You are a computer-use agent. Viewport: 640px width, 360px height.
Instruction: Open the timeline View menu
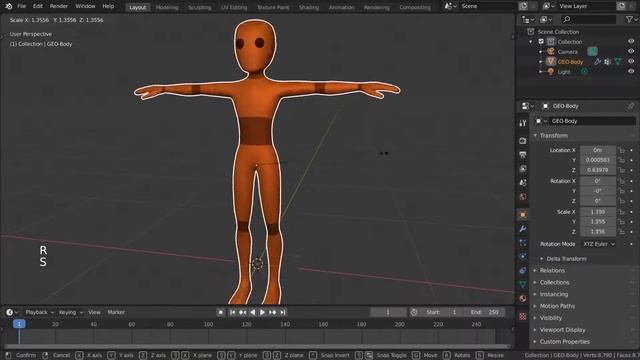[94, 312]
